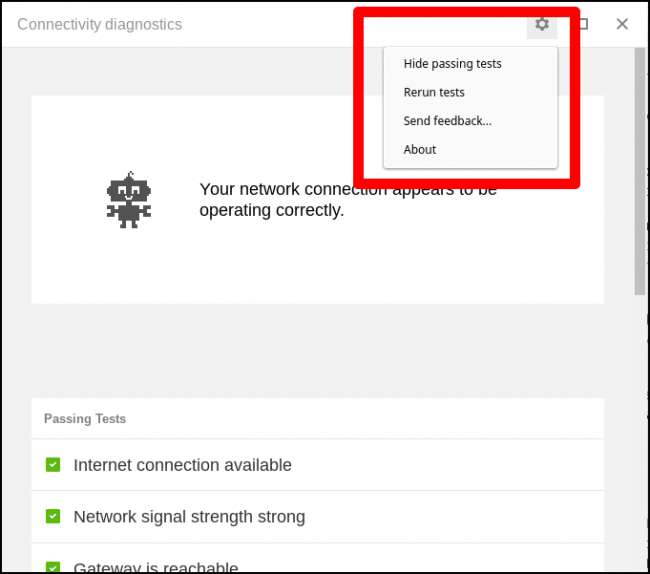Screen dimensions: 650x574
Task: Click the "Connectivity diagnostics" window title
Action: tap(100, 24)
